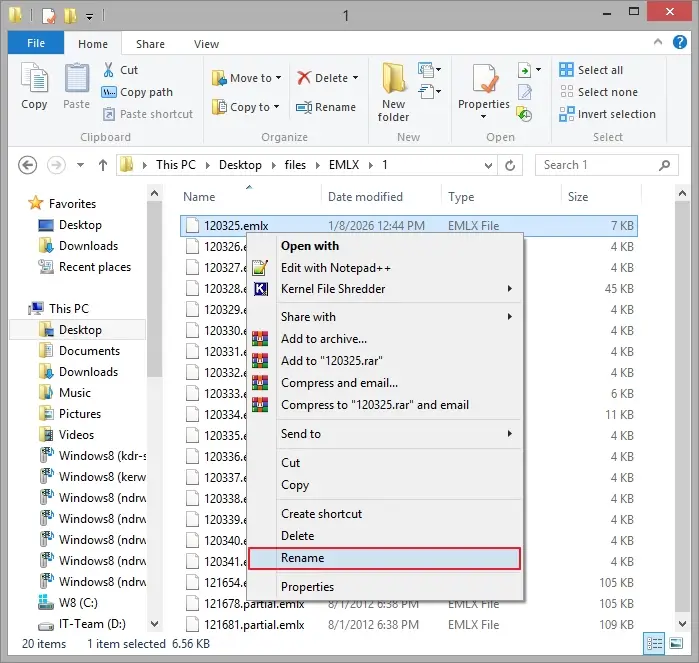This screenshot has width=699, height=663.
Task: Expand the address bar history dropdown
Action: (488, 165)
